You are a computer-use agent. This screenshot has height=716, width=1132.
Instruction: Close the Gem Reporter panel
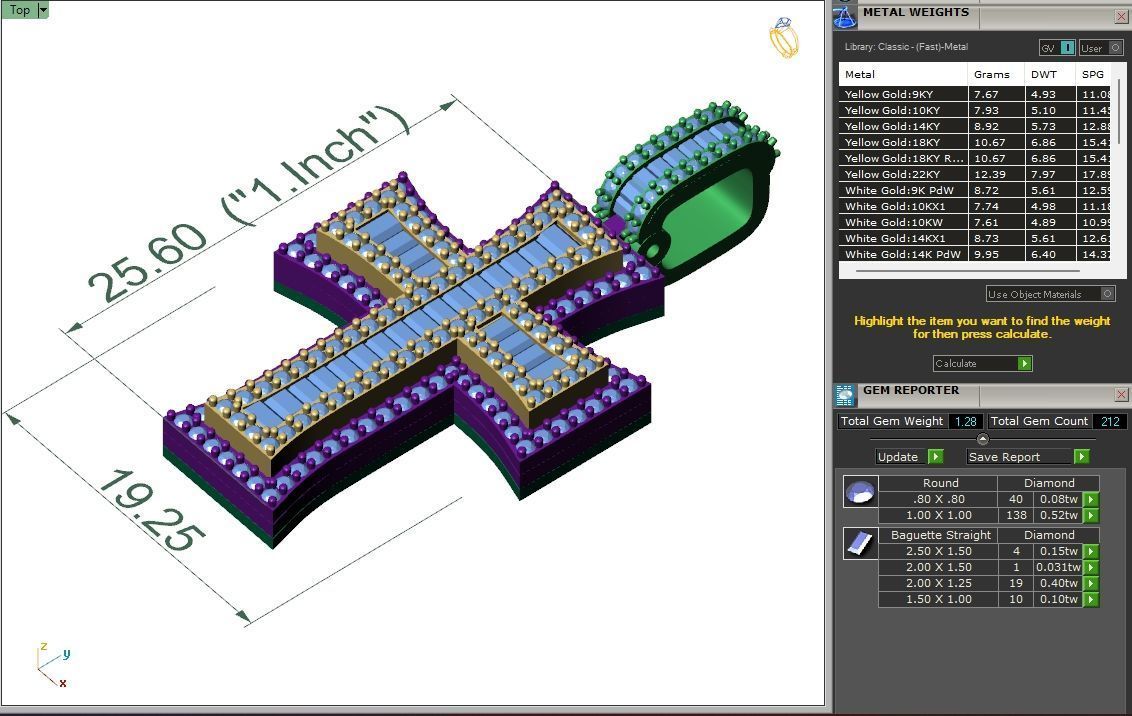point(1121,394)
